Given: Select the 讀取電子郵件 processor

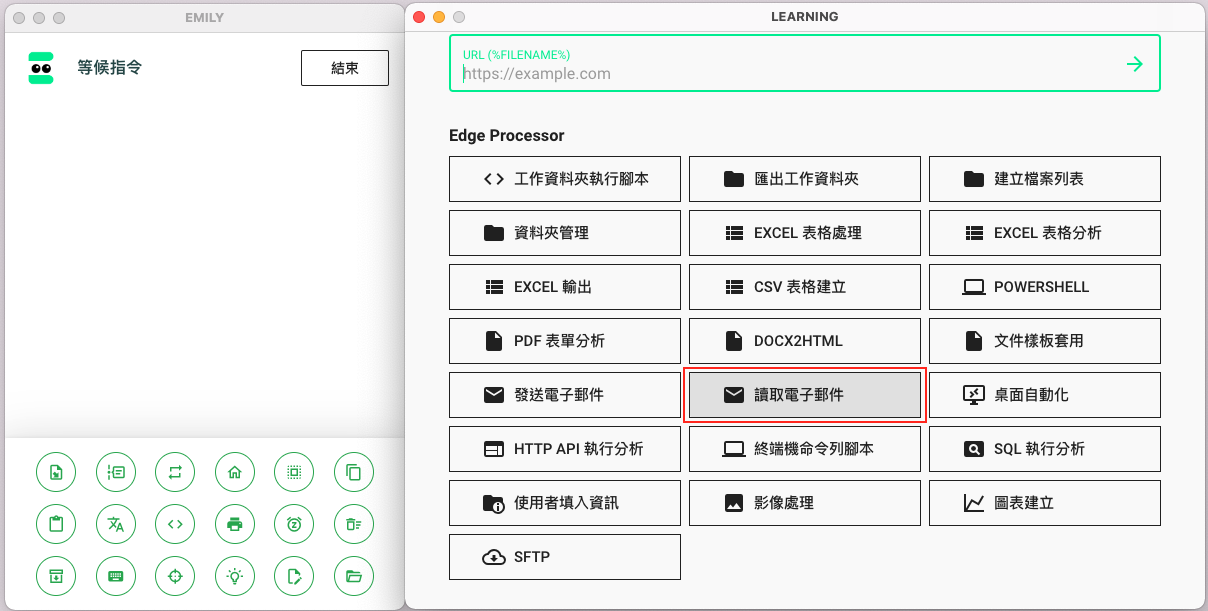Looking at the screenshot, I should [x=804, y=395].
